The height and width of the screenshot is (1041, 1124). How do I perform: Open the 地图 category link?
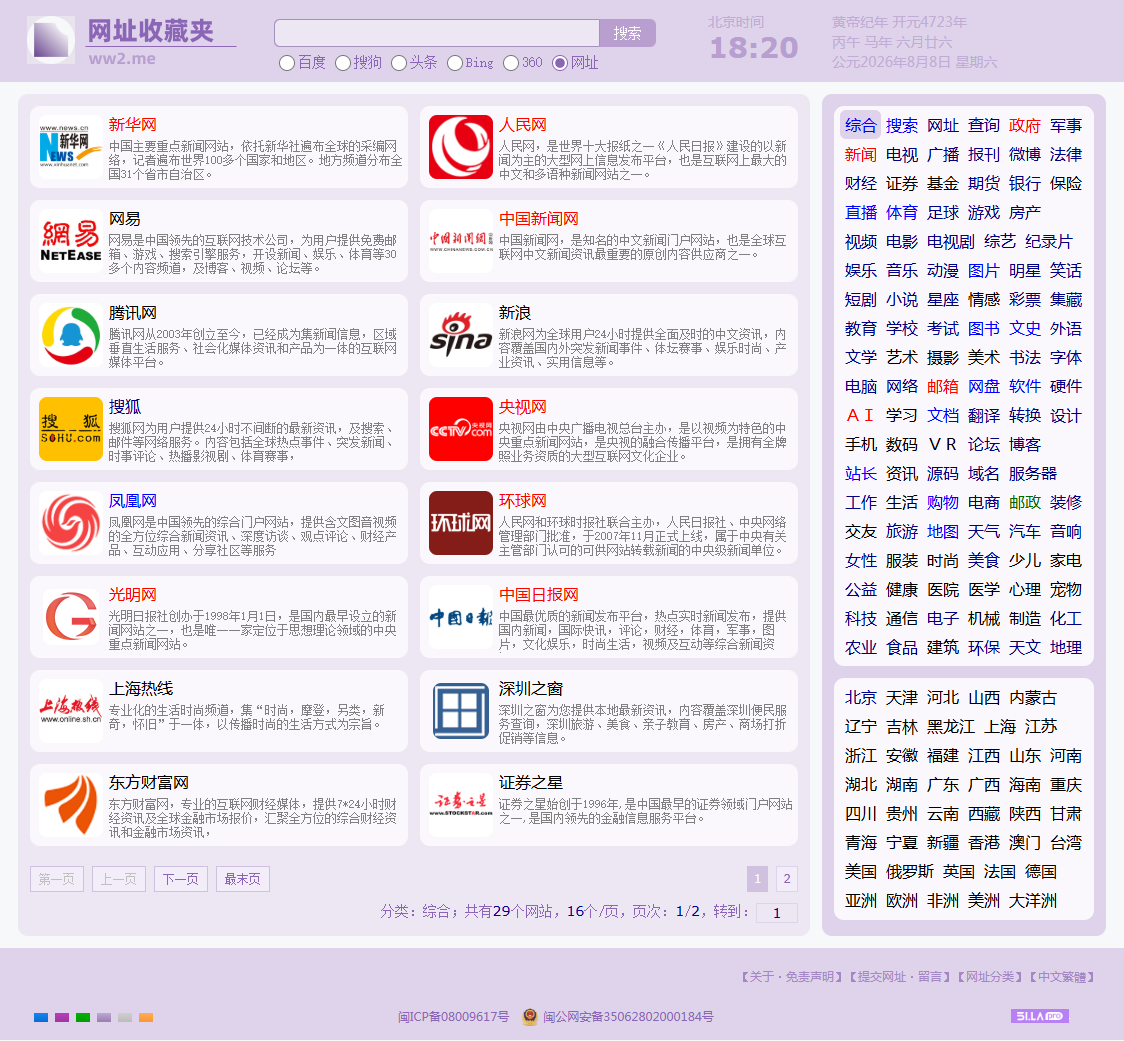[x=943, y=532]
